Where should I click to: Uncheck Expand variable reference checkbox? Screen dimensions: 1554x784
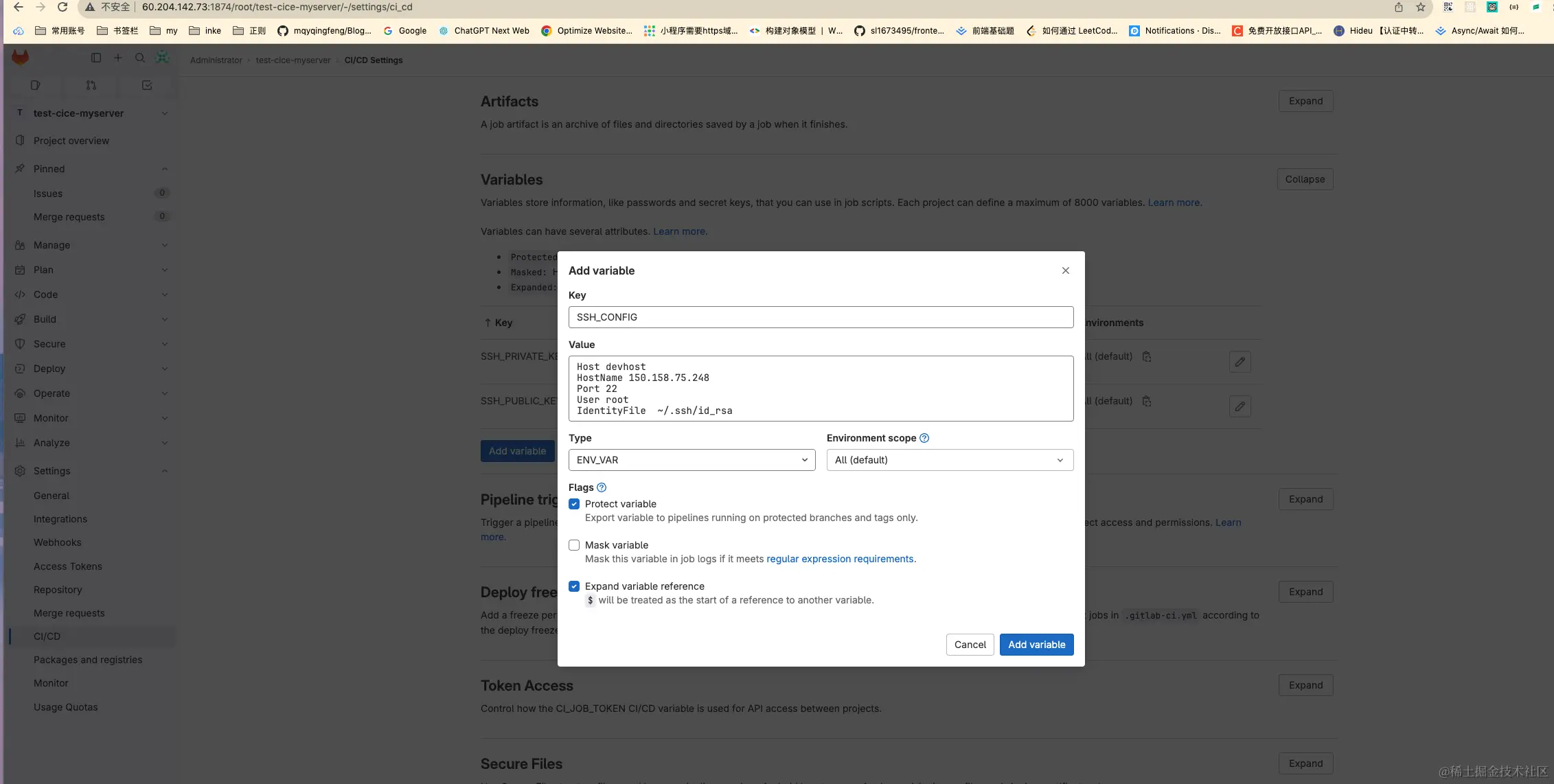pyautogui.click(x=574, y=586)
